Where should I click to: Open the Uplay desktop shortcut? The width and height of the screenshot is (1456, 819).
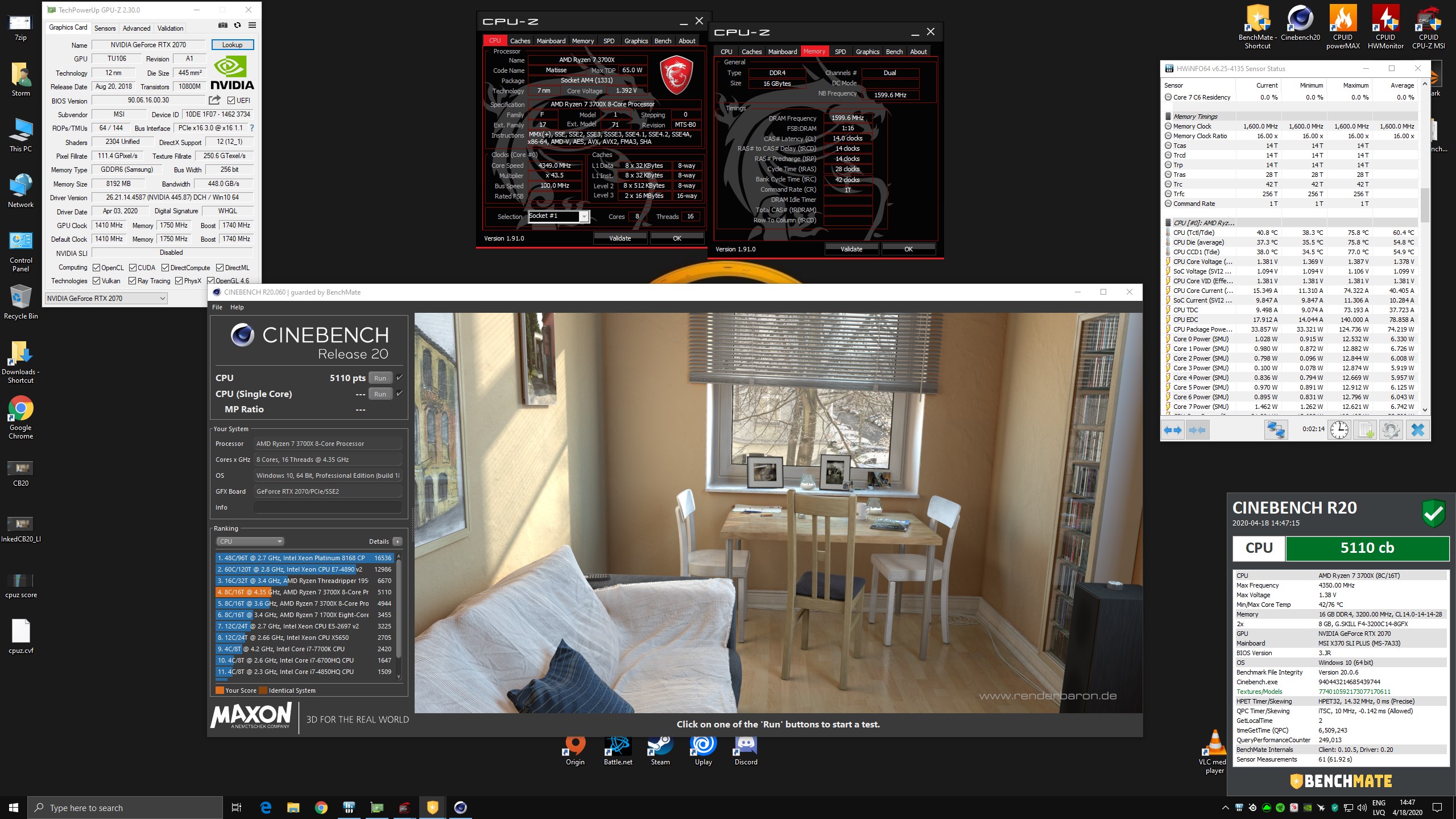click(703, 751)
